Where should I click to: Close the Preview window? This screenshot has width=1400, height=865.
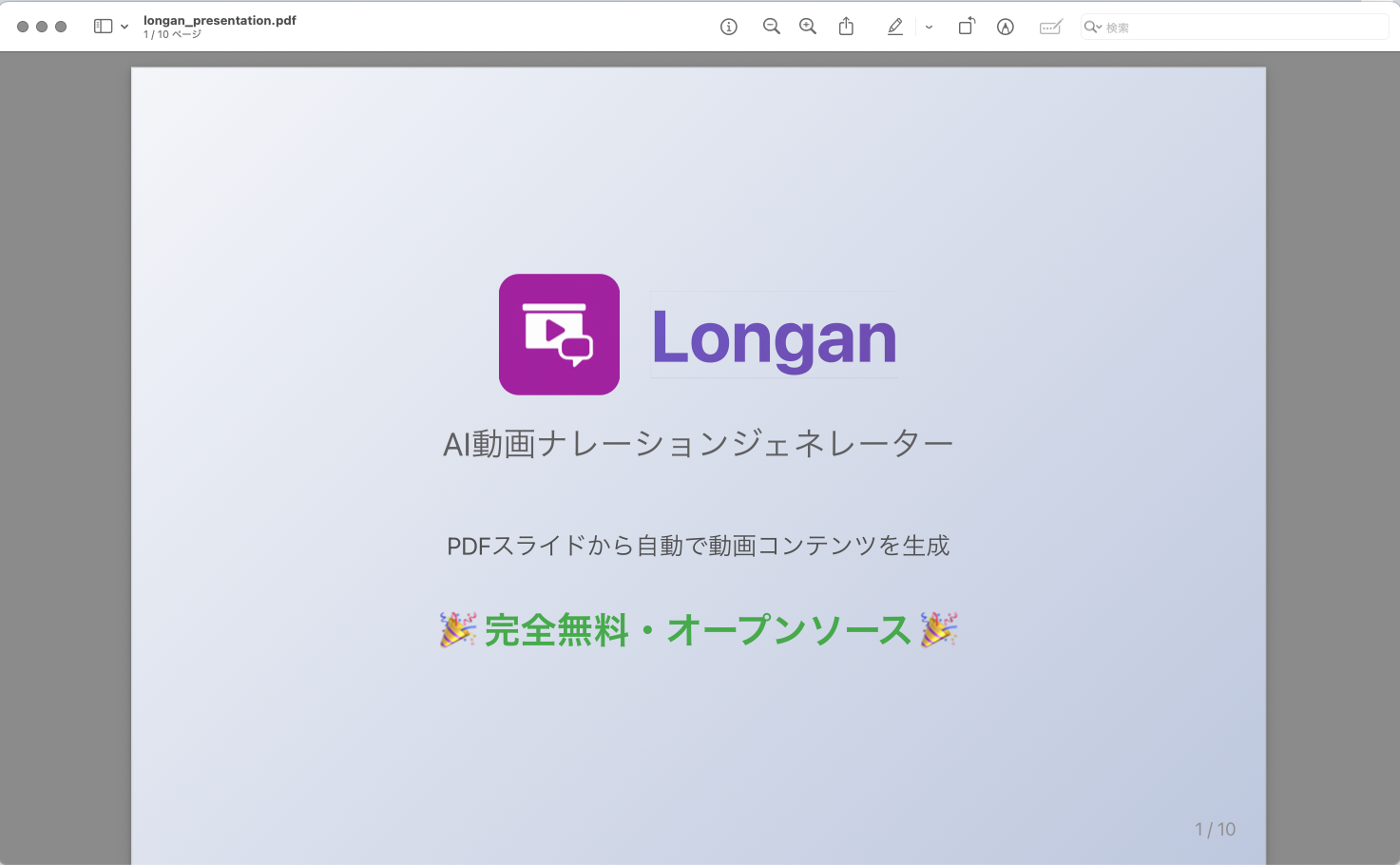click(23, 27)
